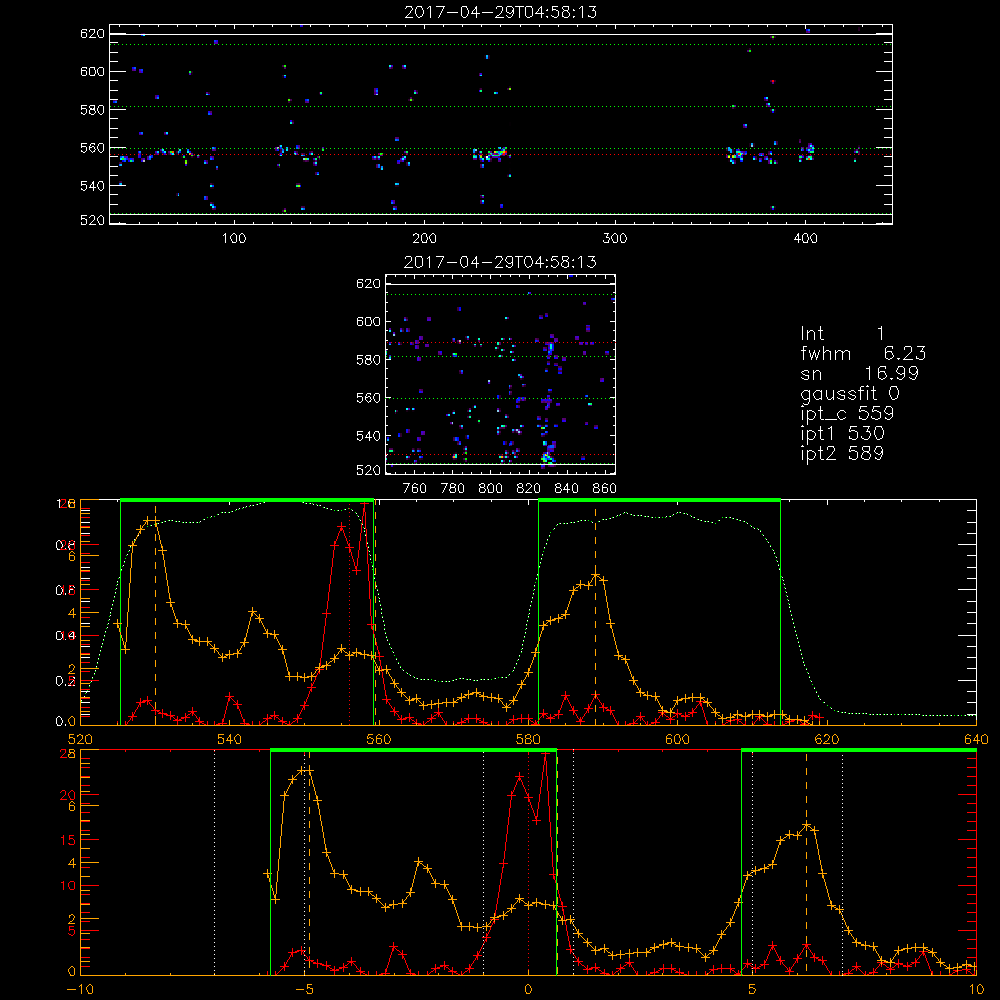Screen dimensions: 1000x1000
Task: Click x-axis label 400 on top plot
Action: [805, 238]
